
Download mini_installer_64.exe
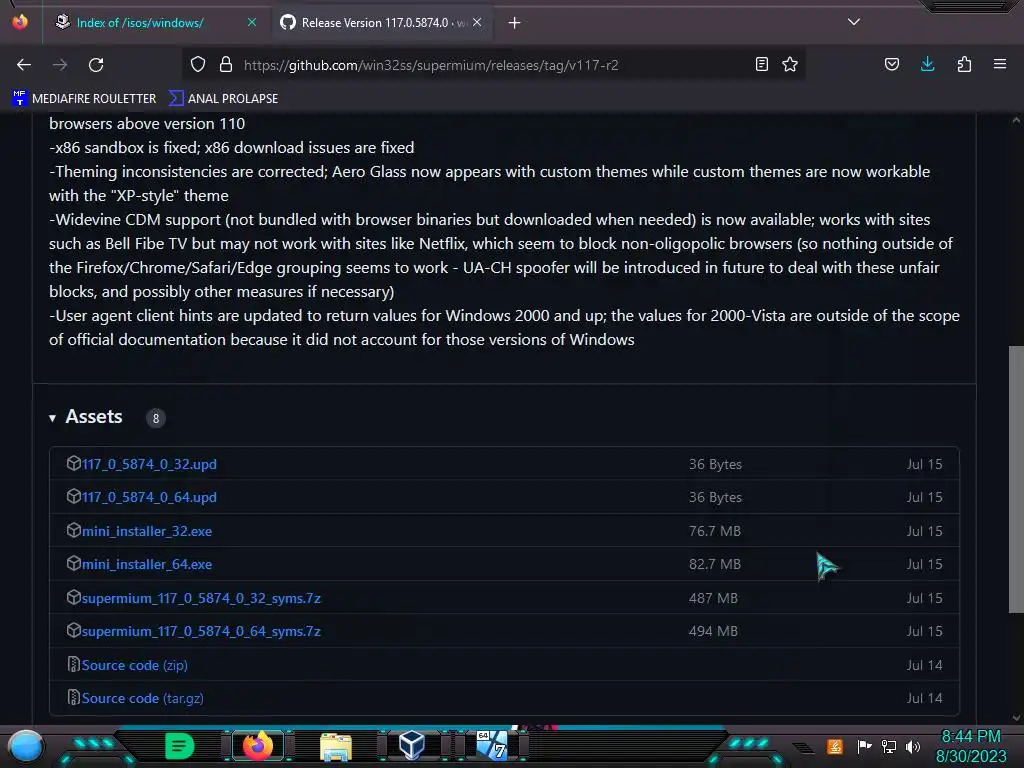pyautogui.click(x=147, y=564)
